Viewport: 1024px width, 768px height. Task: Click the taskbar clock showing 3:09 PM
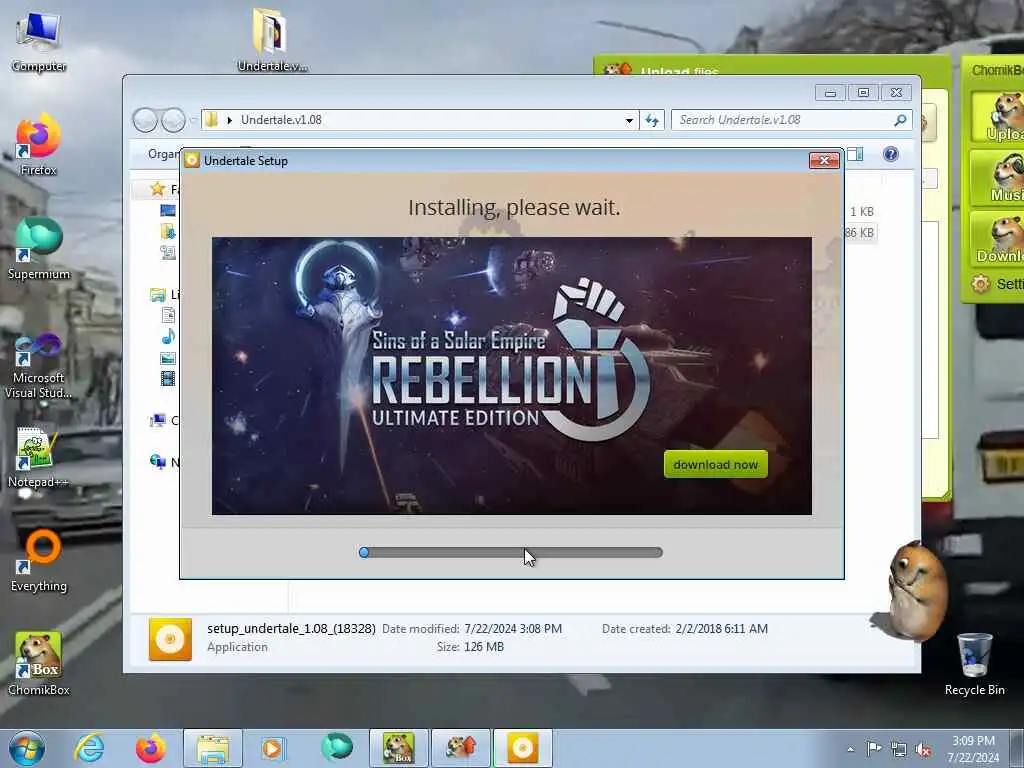[x=973, y=749]
